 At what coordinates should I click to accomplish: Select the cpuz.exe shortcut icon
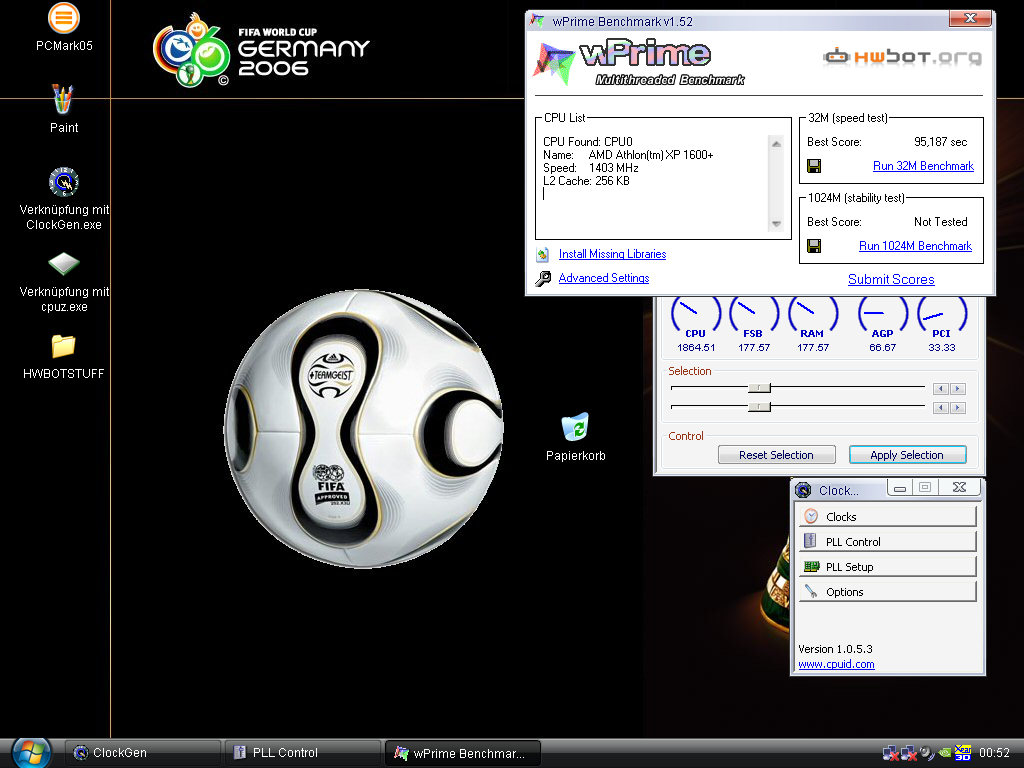tap(64, 264)
